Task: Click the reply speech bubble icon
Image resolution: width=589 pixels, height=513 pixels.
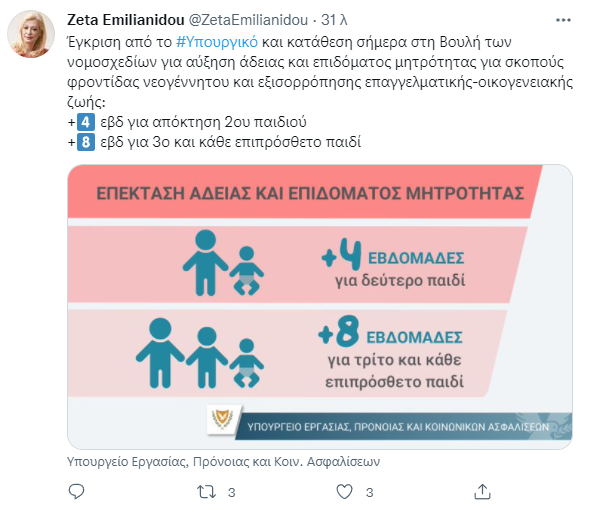Action: 76,491
